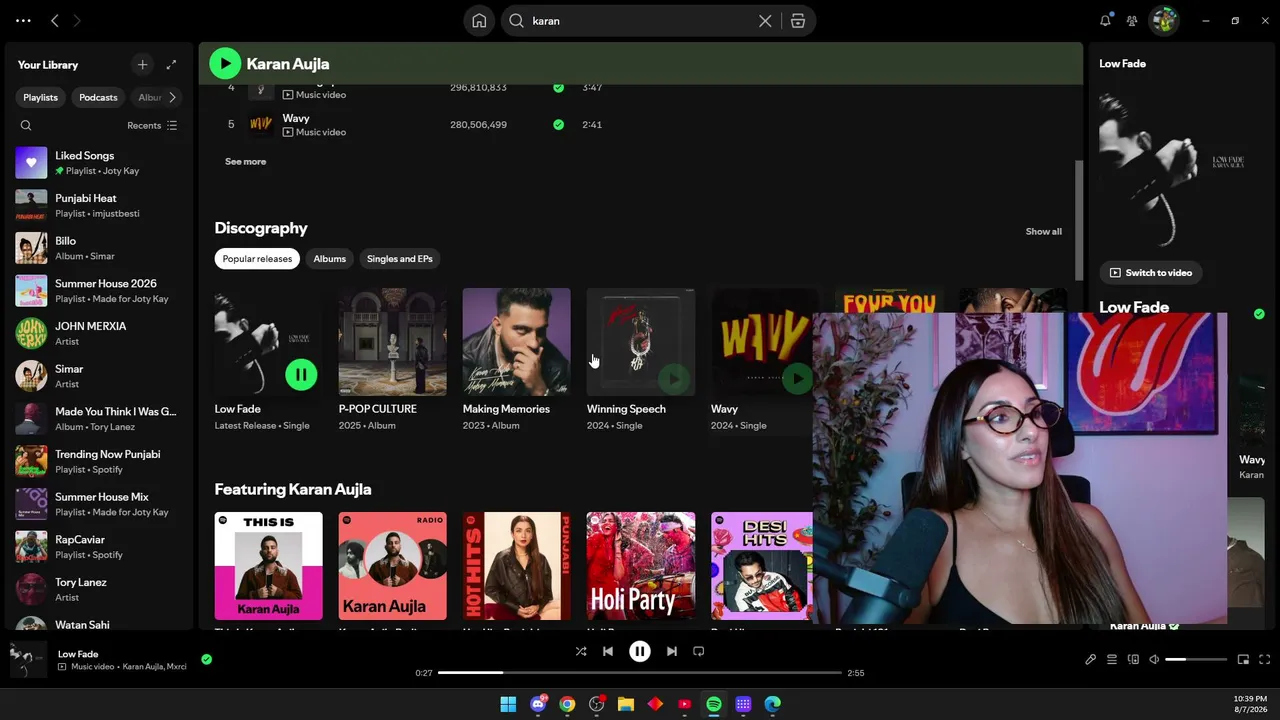The width and height of the screenshot is (1280, 720).
Task: Select the Singles and EPs filter
Action: pos(400,259)
